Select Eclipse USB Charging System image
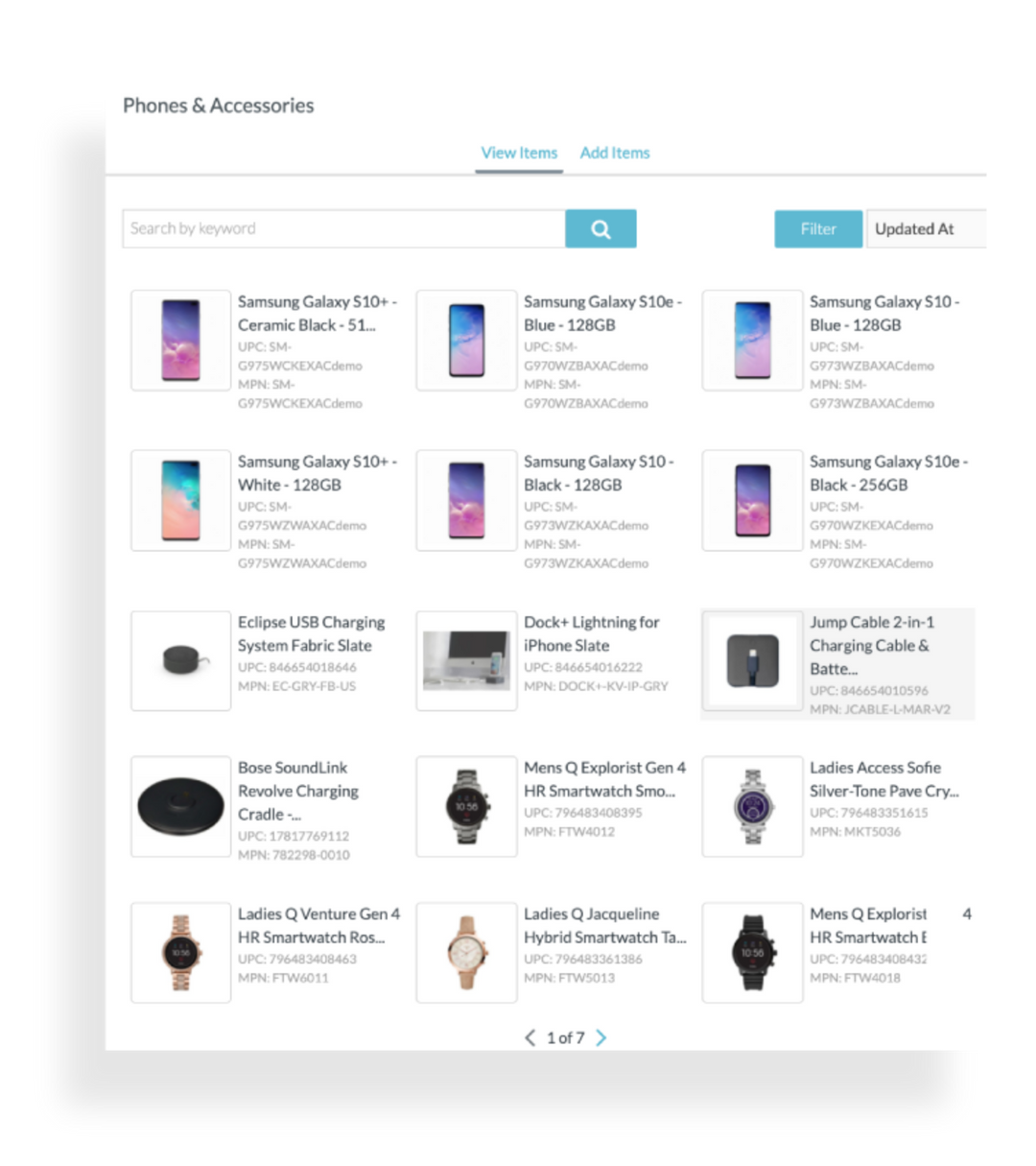This screenshot has width=1036, height=1166. pyautogui.click(x=180, y=660)
